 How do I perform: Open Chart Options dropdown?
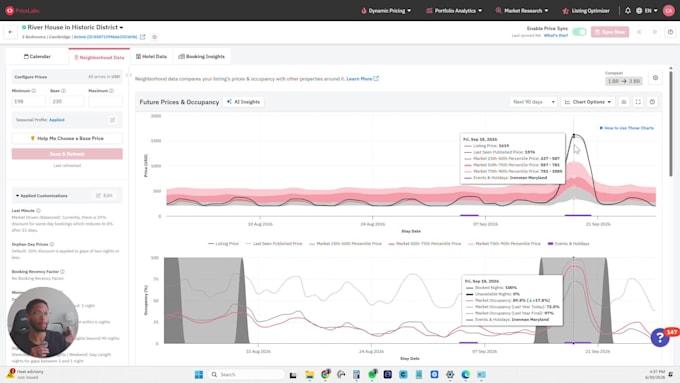(588, 102)
